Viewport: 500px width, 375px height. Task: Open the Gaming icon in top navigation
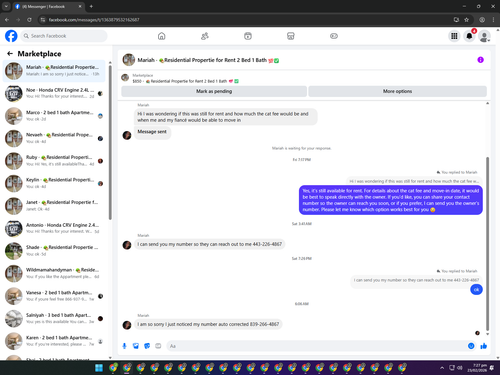click(x=334, y=36)
